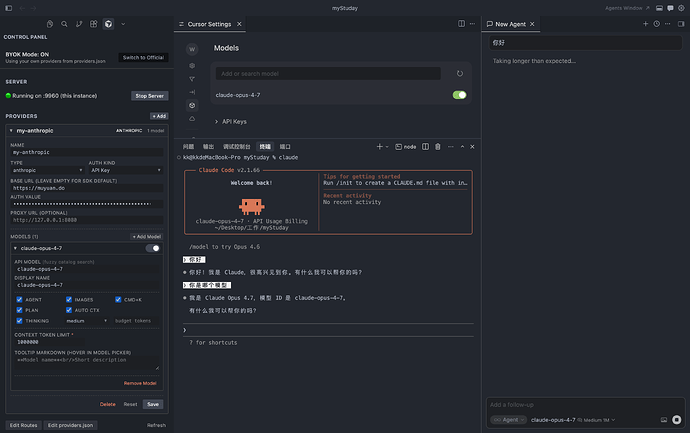Screen dimensions: 690x433
Task: Create a new terminal with plus icon
Action: coord(379,147)
